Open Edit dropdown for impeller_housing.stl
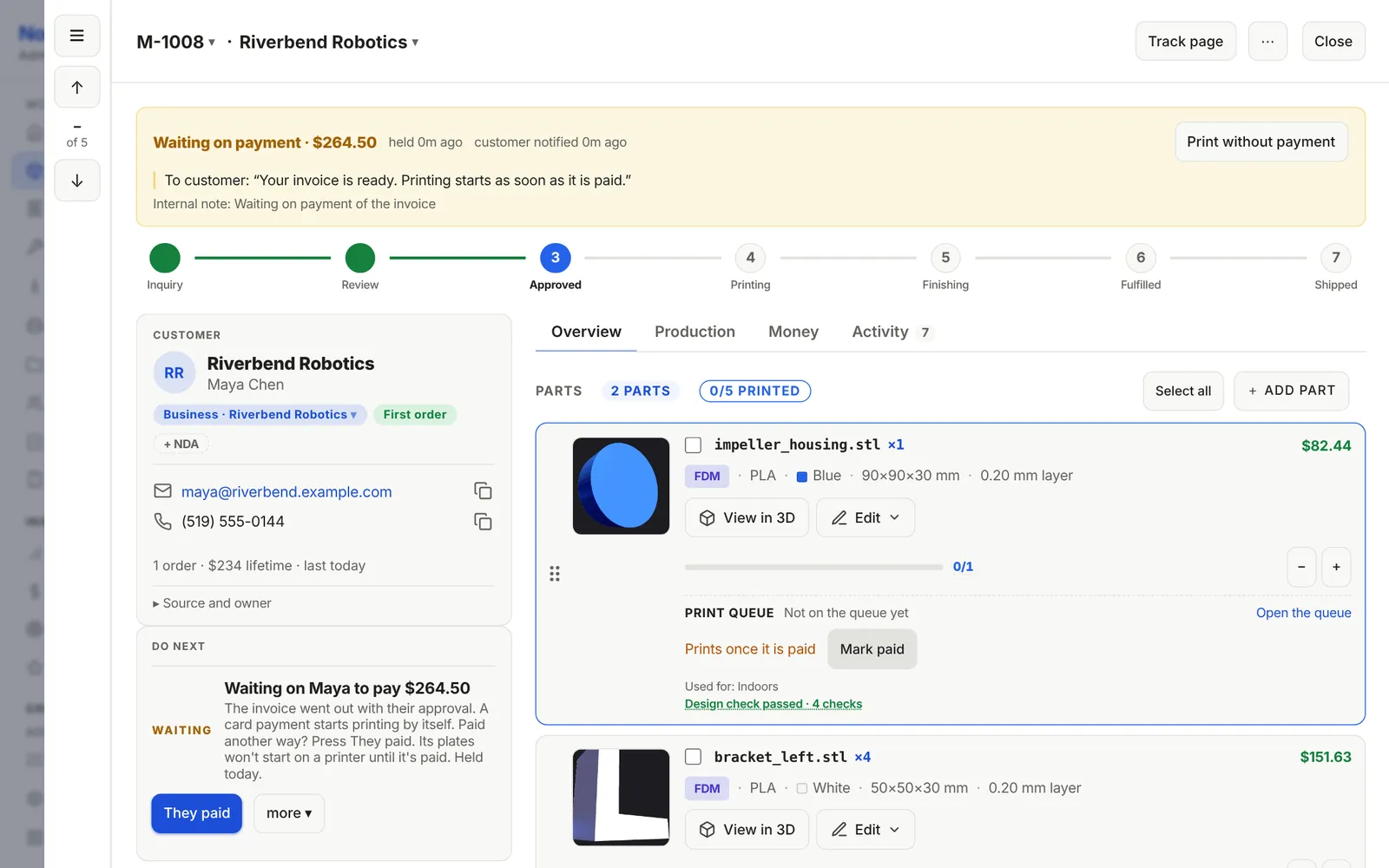 (866, 517)
